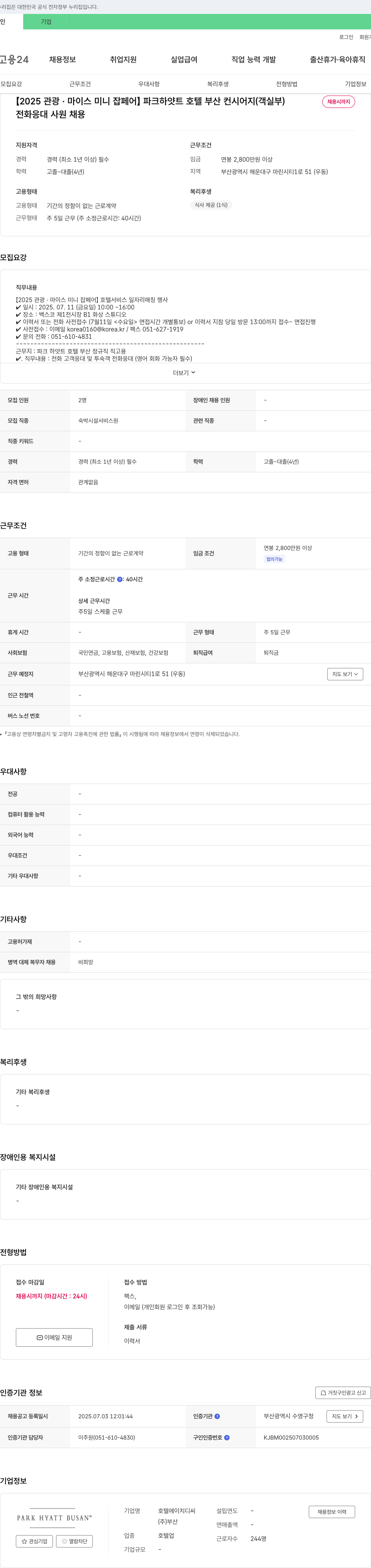The image size is (371, 1568).
Task: Jump to the 근무조건 section tab
Action: click(80, 84)
